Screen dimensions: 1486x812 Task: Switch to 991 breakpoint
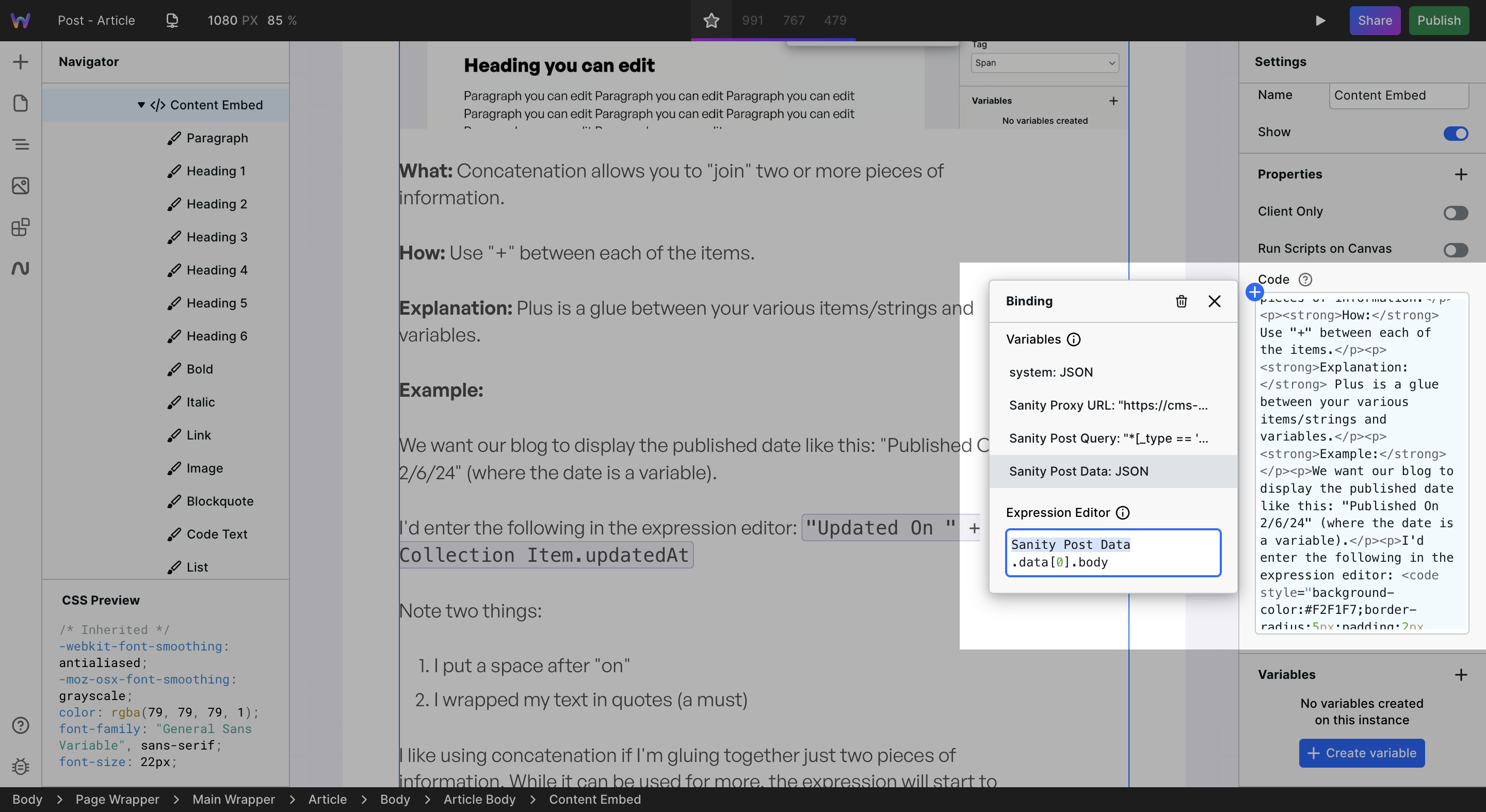(752, 21)
